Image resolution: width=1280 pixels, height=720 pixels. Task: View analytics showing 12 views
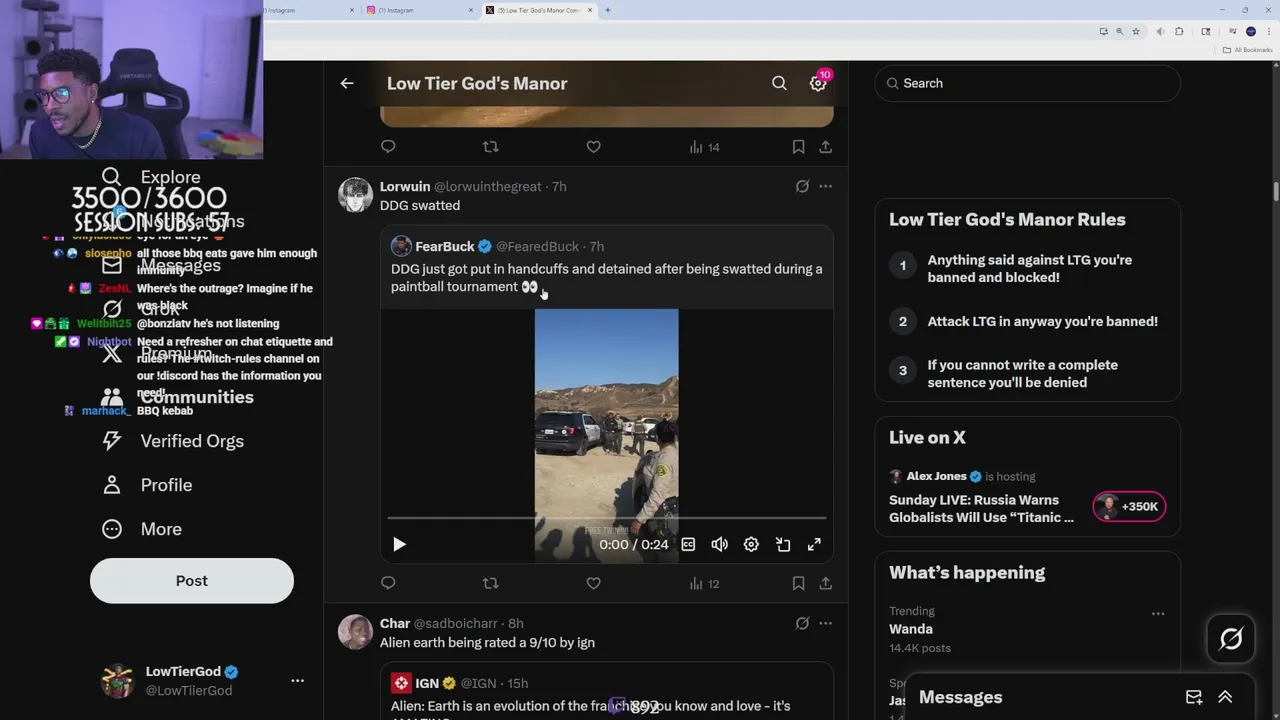click(704, 583)
